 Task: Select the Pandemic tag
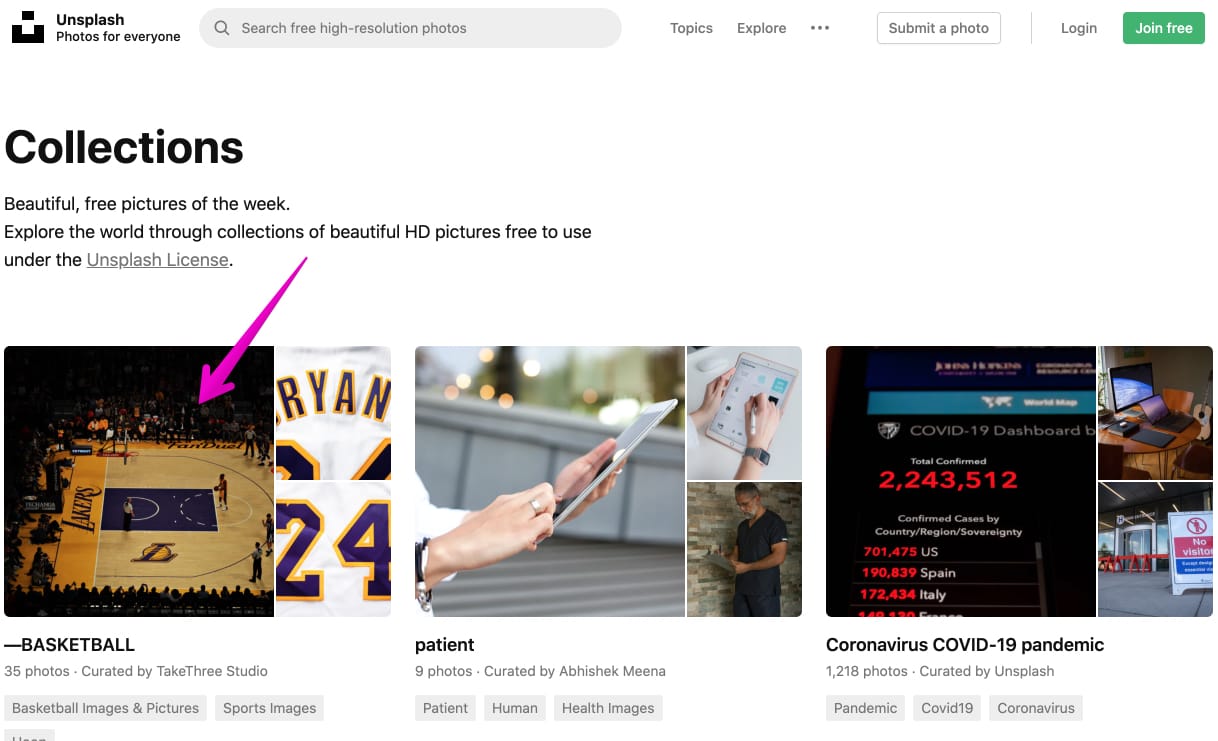[865, 708]
